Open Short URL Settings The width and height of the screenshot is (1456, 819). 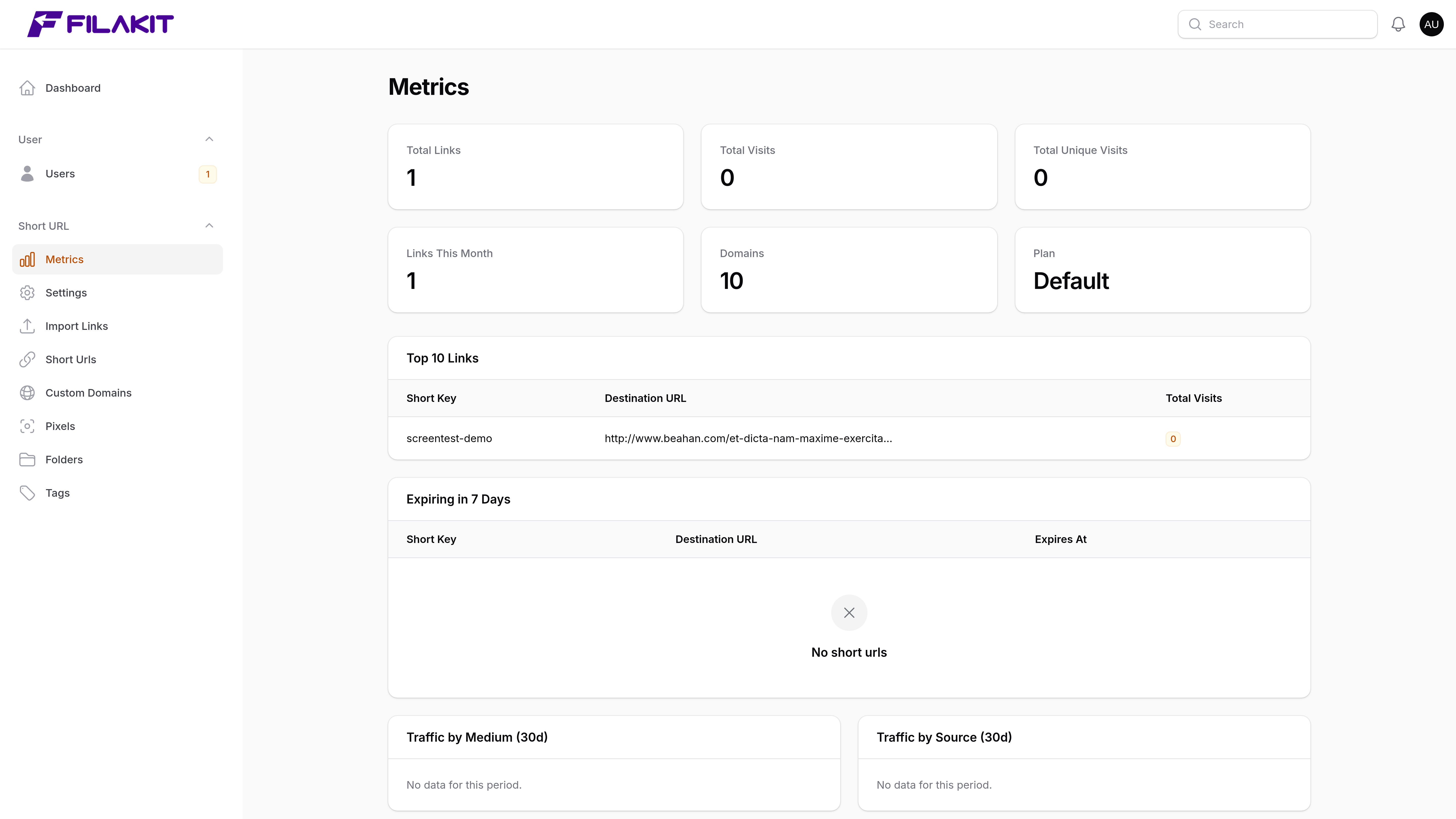point(118,293)
